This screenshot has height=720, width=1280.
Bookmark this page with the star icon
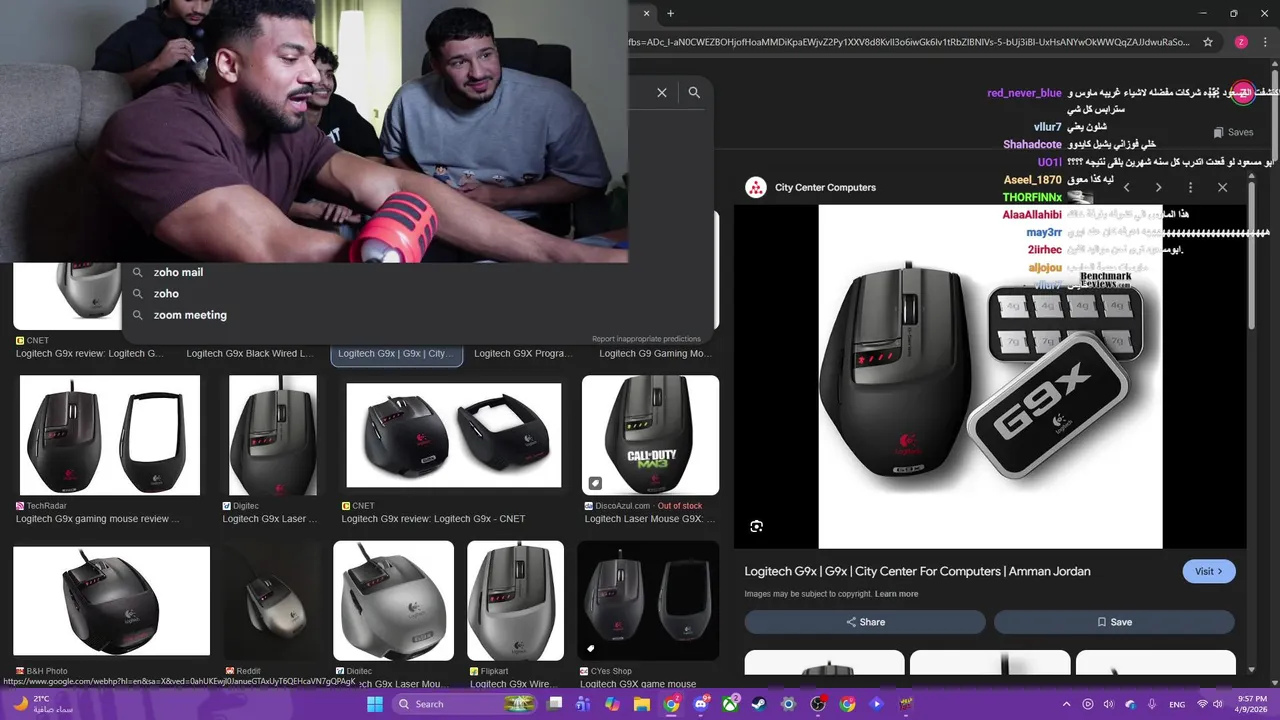[x=1208, y=42]
